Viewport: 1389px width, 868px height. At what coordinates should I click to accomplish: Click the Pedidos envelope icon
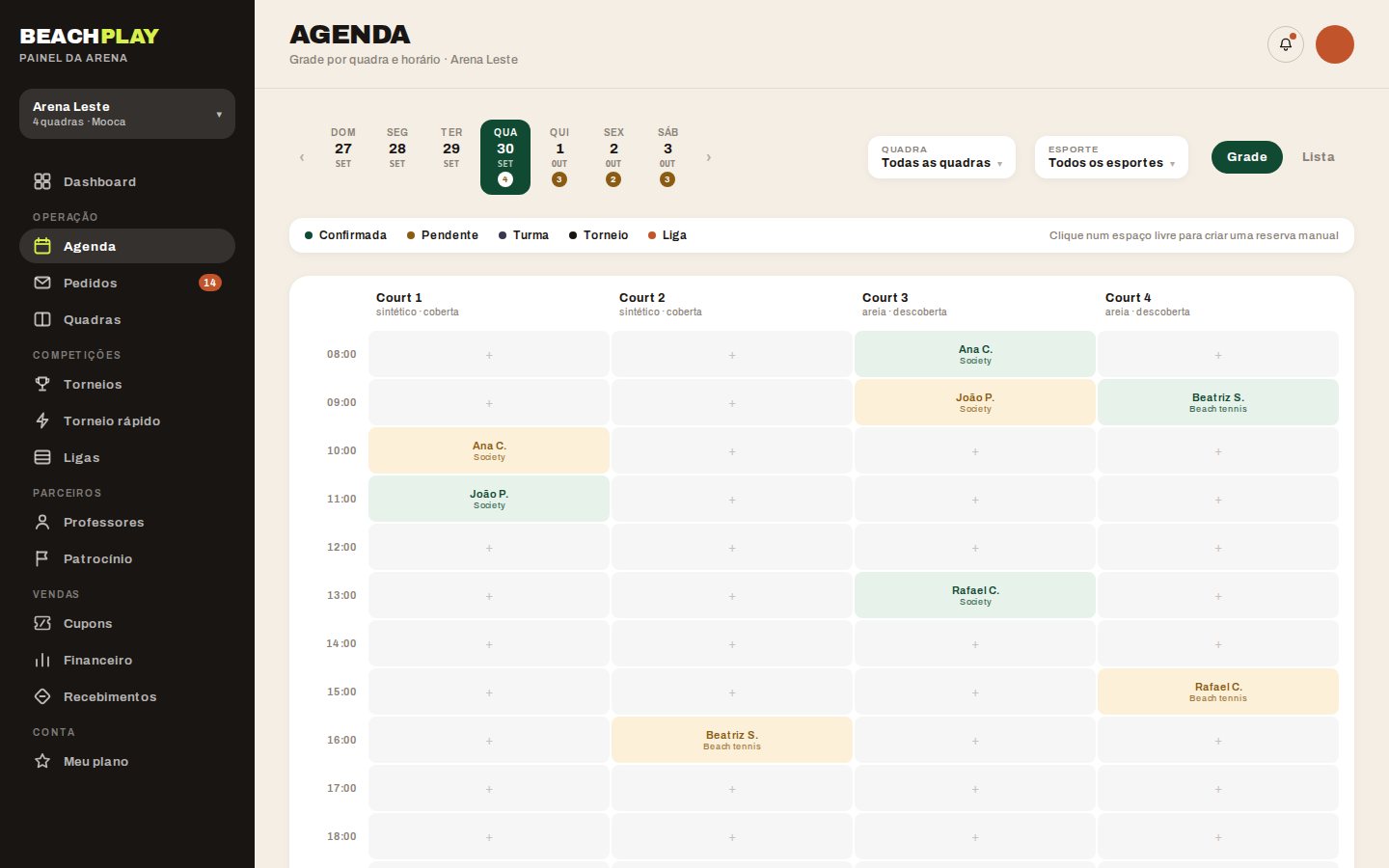(42, 283)
